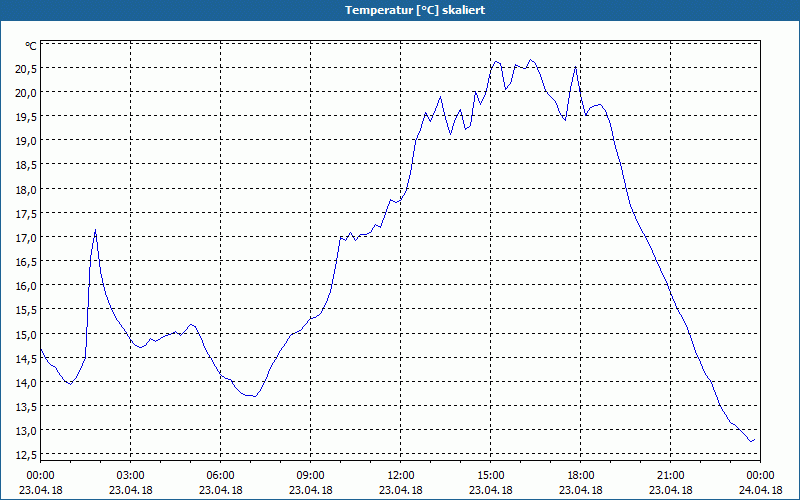Screen dimensions: 800x500
Task: Select the 18,0 y-axis label
Action: point(26,191)
